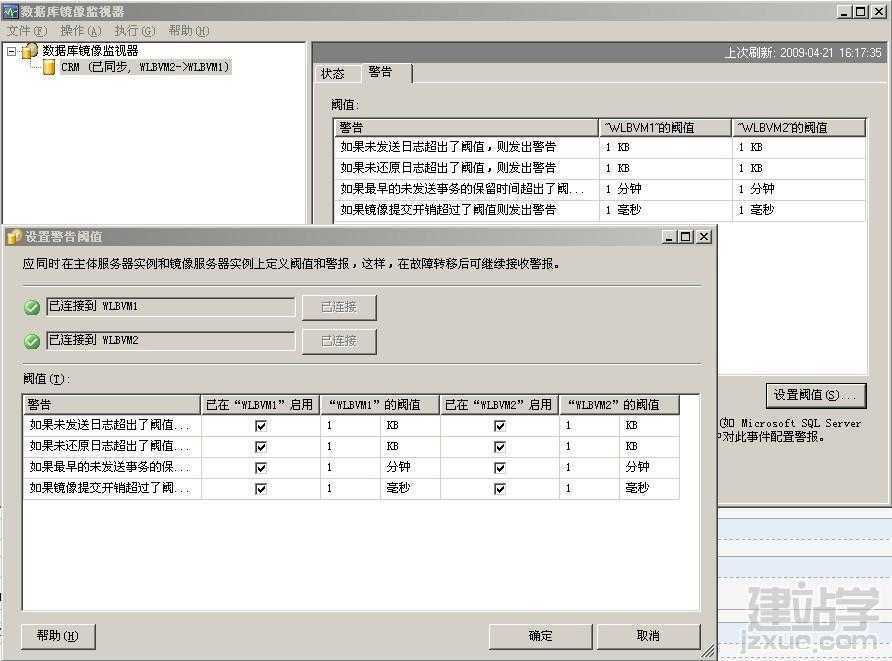This screenshot has width=892, height=661.
Task: Click the "WLBVM1" 的阈值 dialog column header
Action: 380,404
